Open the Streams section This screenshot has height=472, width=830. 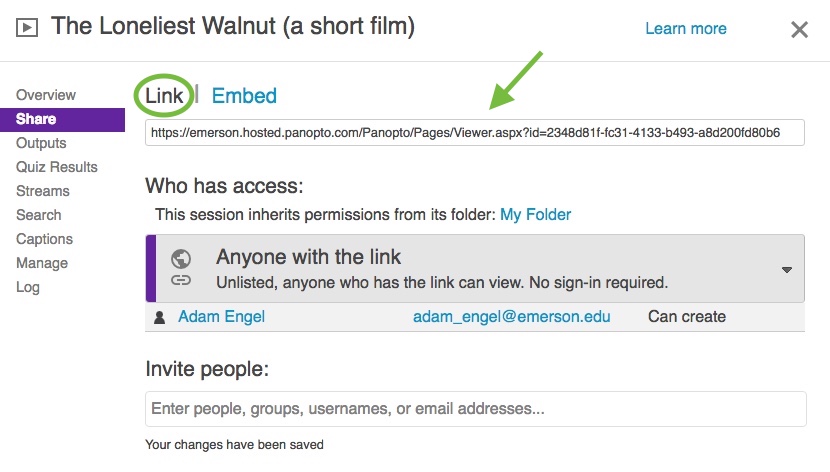(x=43, y=190)
